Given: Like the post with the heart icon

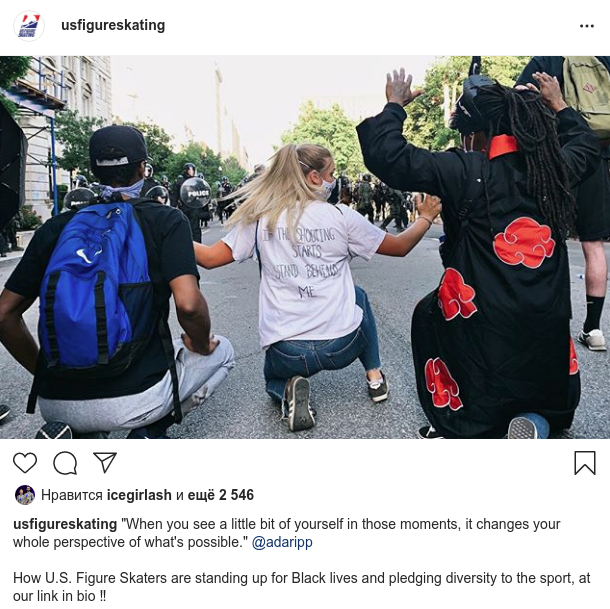Looking at the screenshot, I should pyautogui.click(x=25, y=463).
